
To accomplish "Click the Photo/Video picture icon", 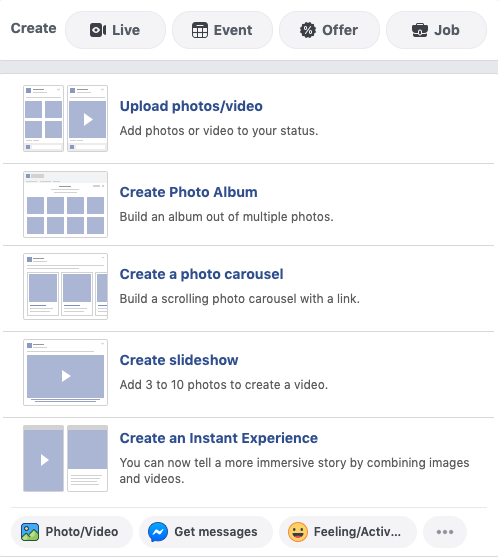I will pos(30,532).
